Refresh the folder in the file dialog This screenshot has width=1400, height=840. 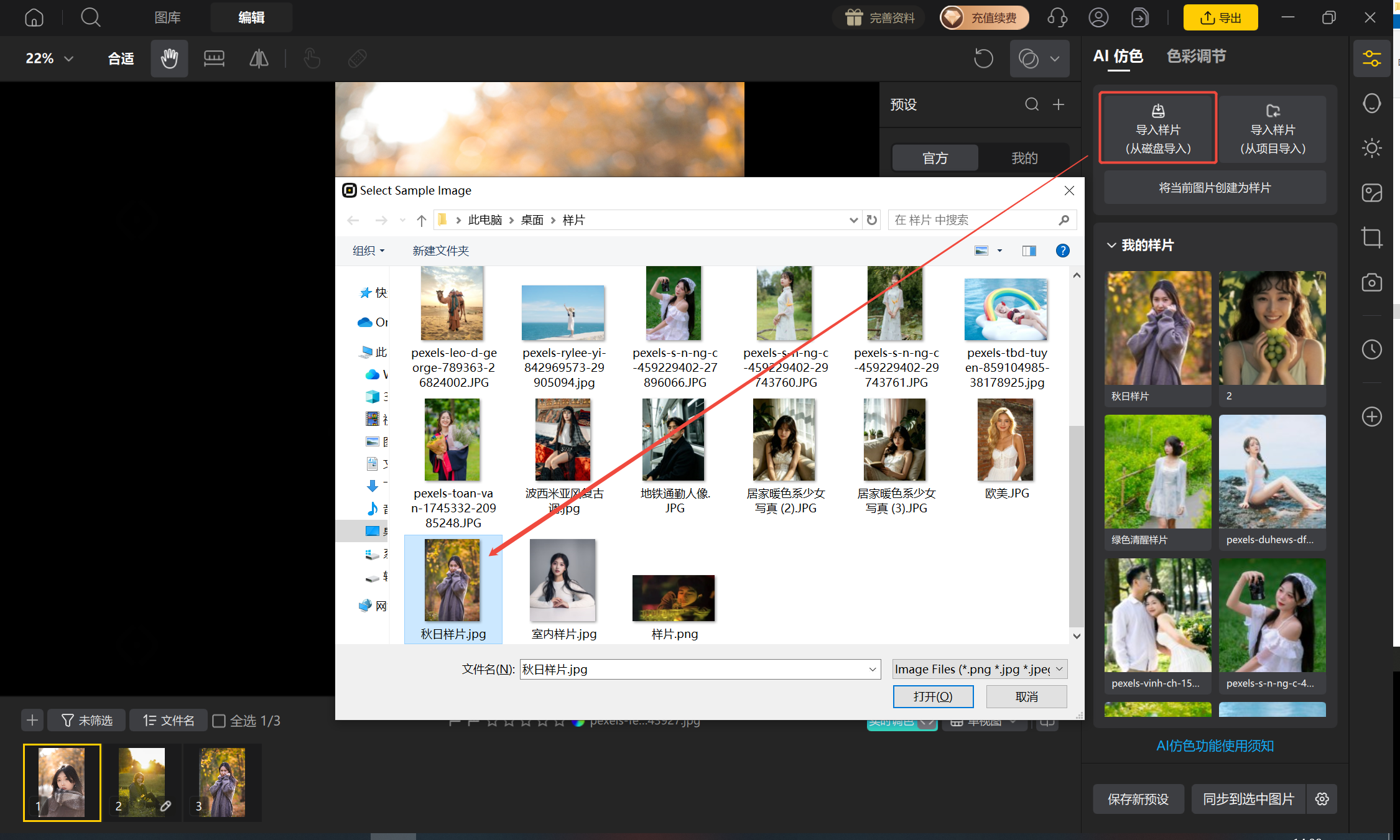pyautogui.click(x=872, y=220)
